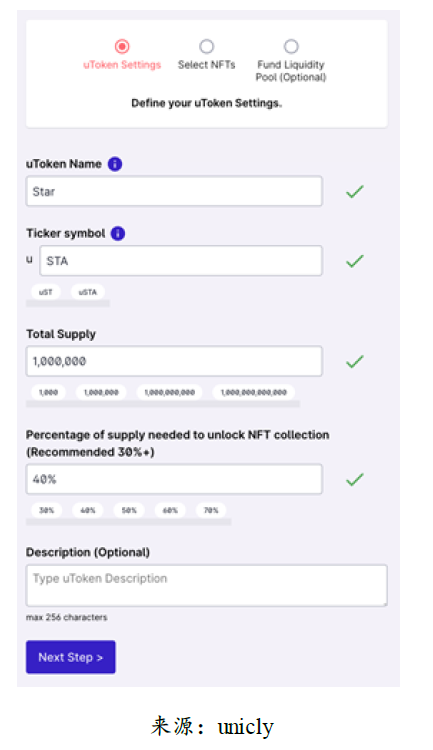Select the Fund Liquidity Pool step radio

[x=291, y=46]
